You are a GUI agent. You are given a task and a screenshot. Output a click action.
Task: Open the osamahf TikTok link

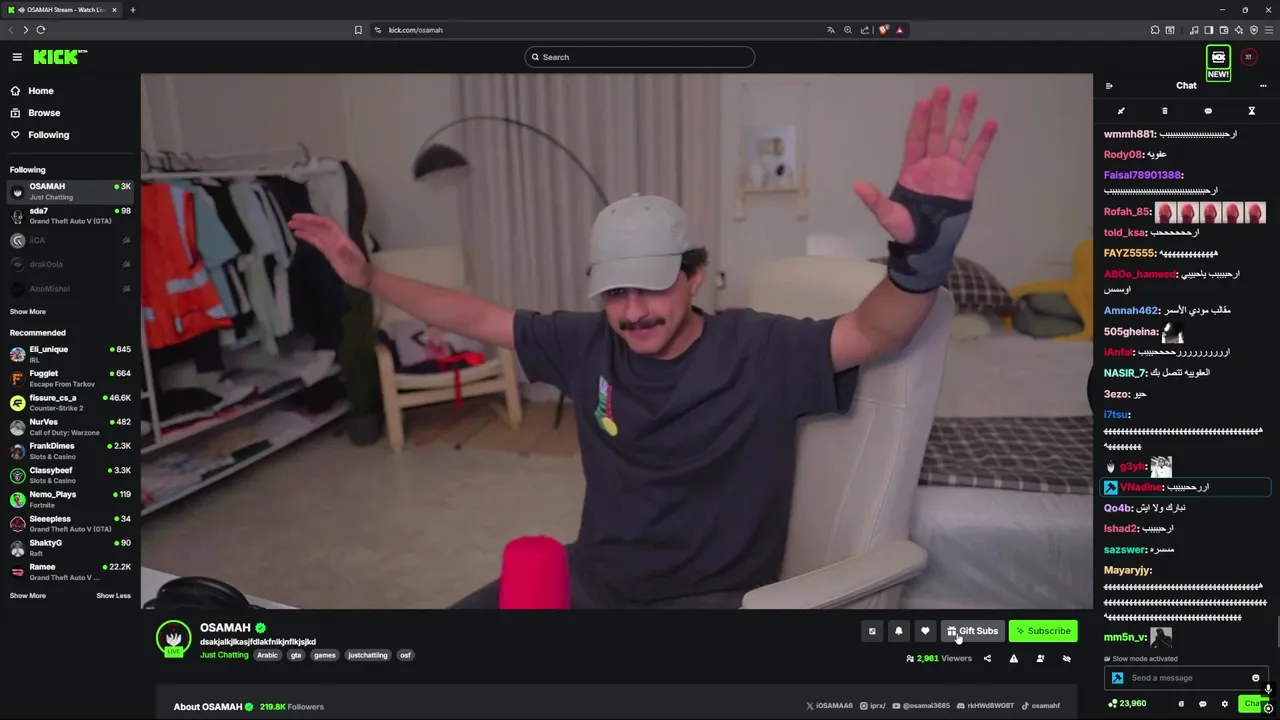(1041, 706)
